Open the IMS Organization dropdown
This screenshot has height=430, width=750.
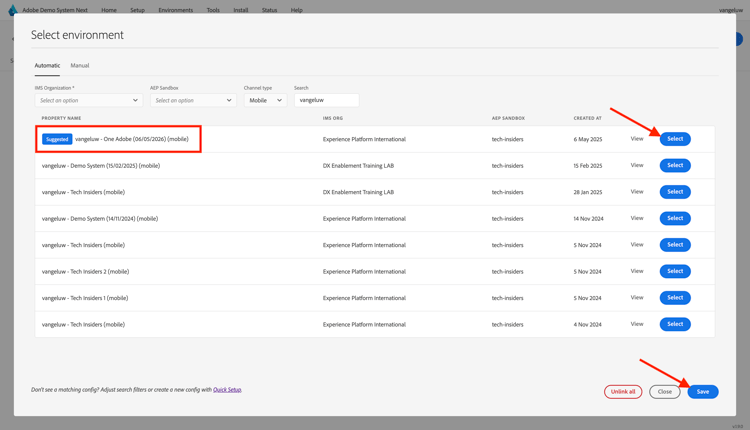(88, 100)
